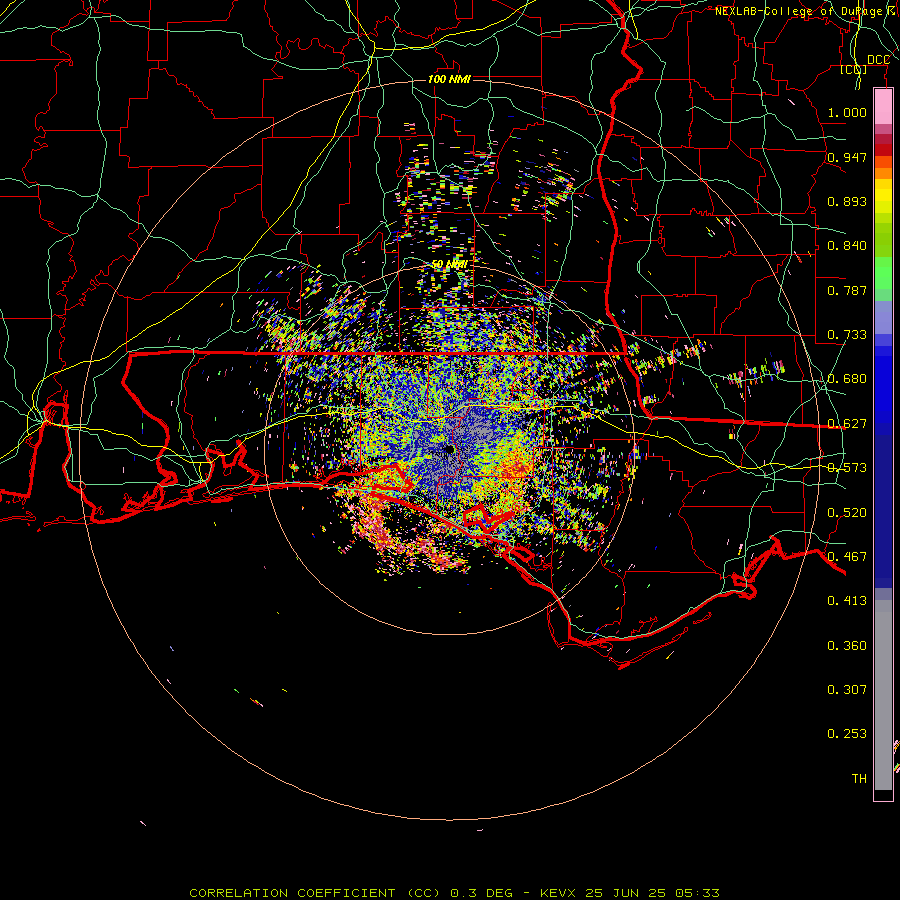Click the [CC] legend unit label

[x=854, y=69]
